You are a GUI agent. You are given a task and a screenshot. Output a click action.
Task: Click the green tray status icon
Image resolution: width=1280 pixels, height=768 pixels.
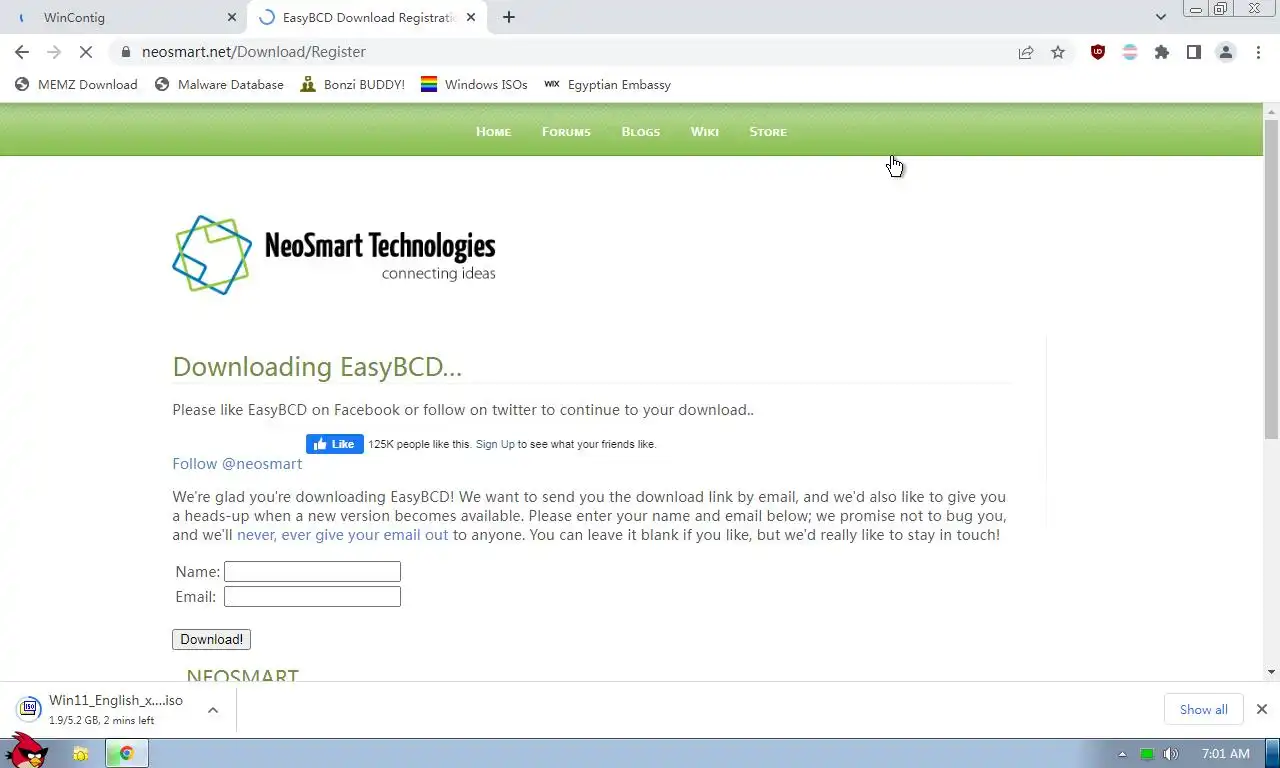click(x=1147, y=754)
